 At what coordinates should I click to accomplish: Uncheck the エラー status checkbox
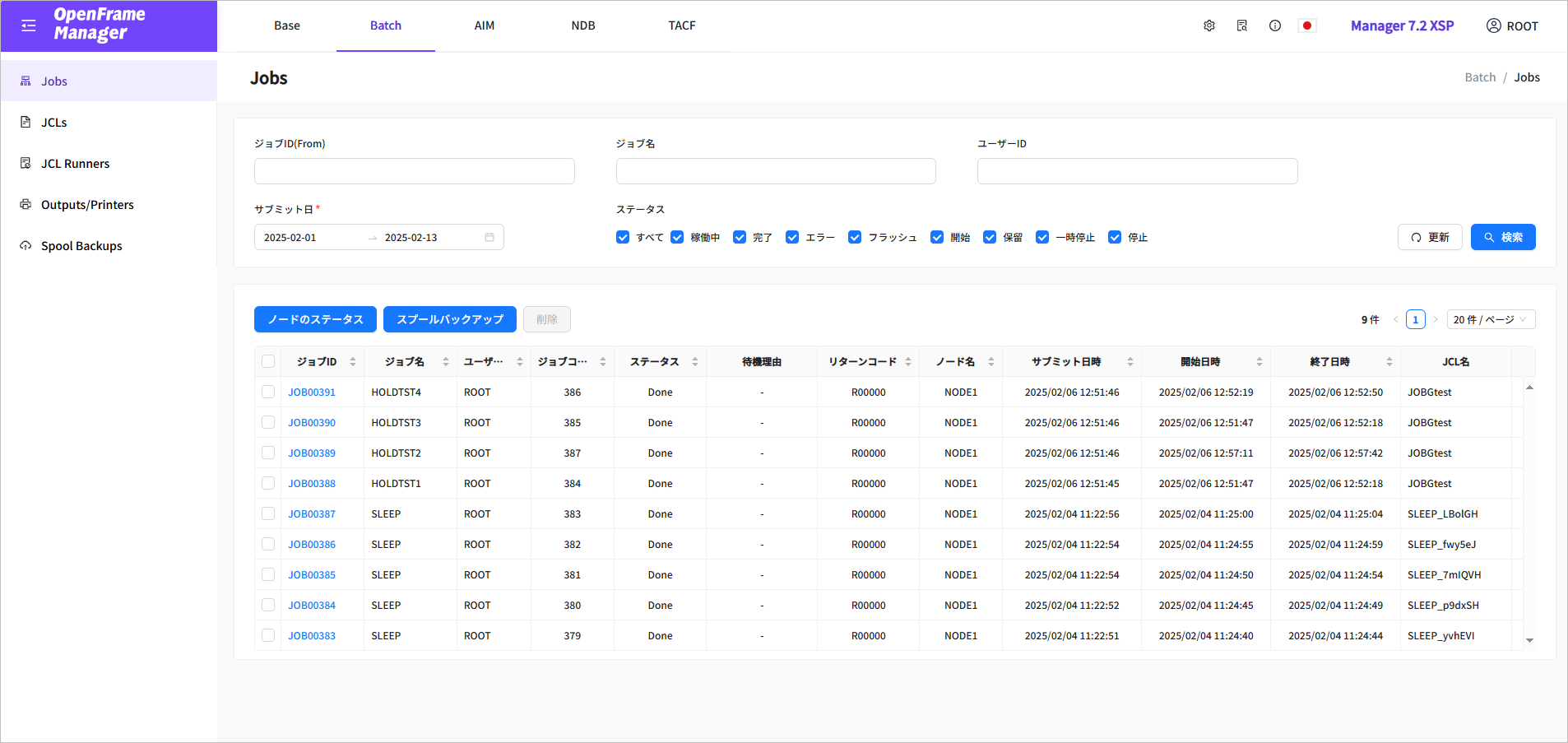tap(792, 237)
